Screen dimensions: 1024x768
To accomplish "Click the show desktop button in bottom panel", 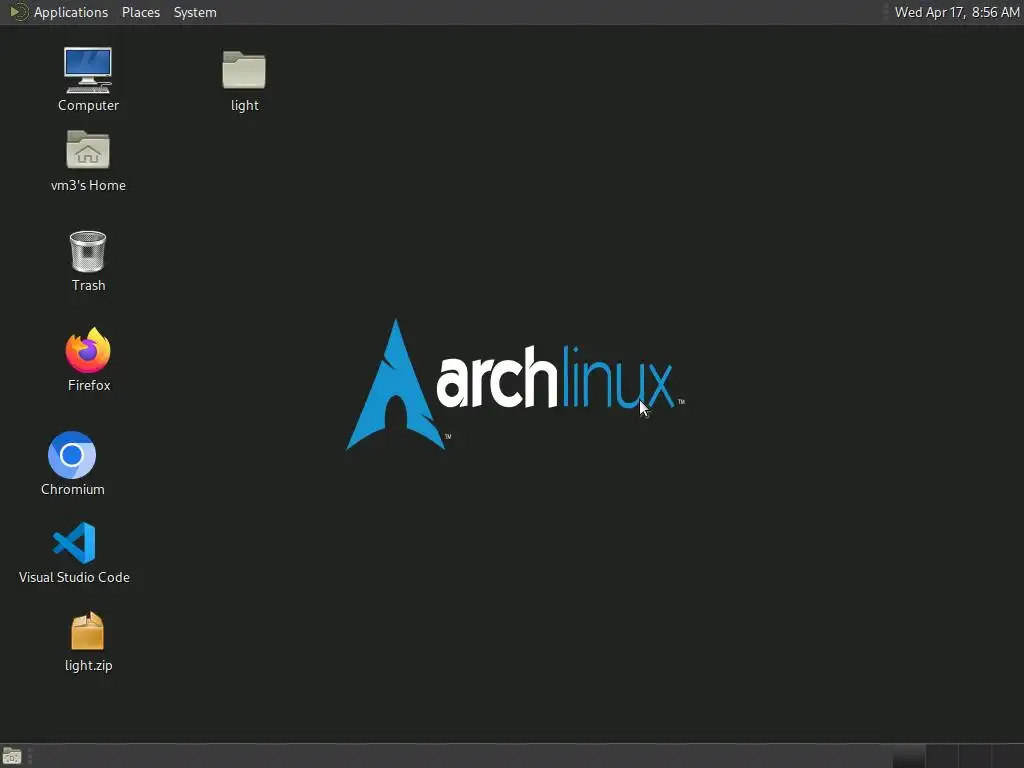I will [12, 756].
